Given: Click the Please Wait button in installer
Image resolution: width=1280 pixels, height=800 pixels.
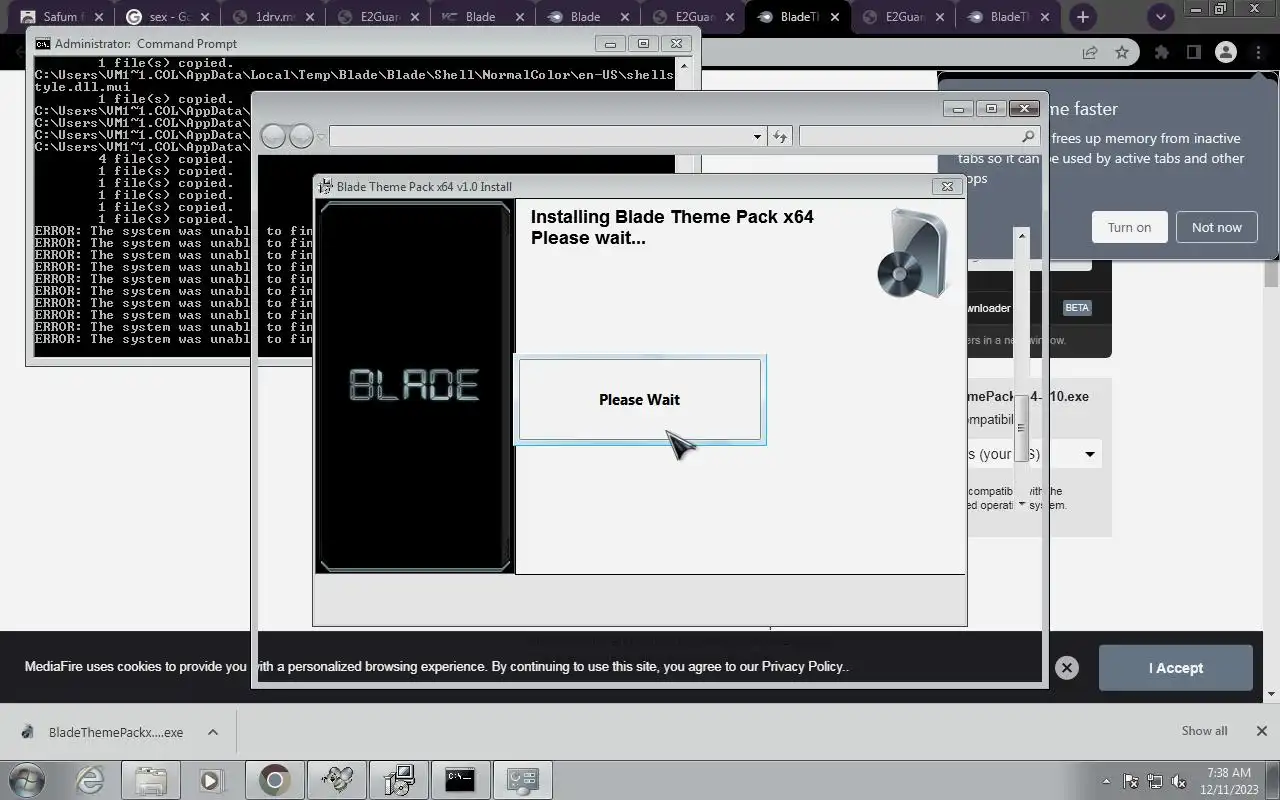Looking at the screenshot, I should tap(640, 399).
